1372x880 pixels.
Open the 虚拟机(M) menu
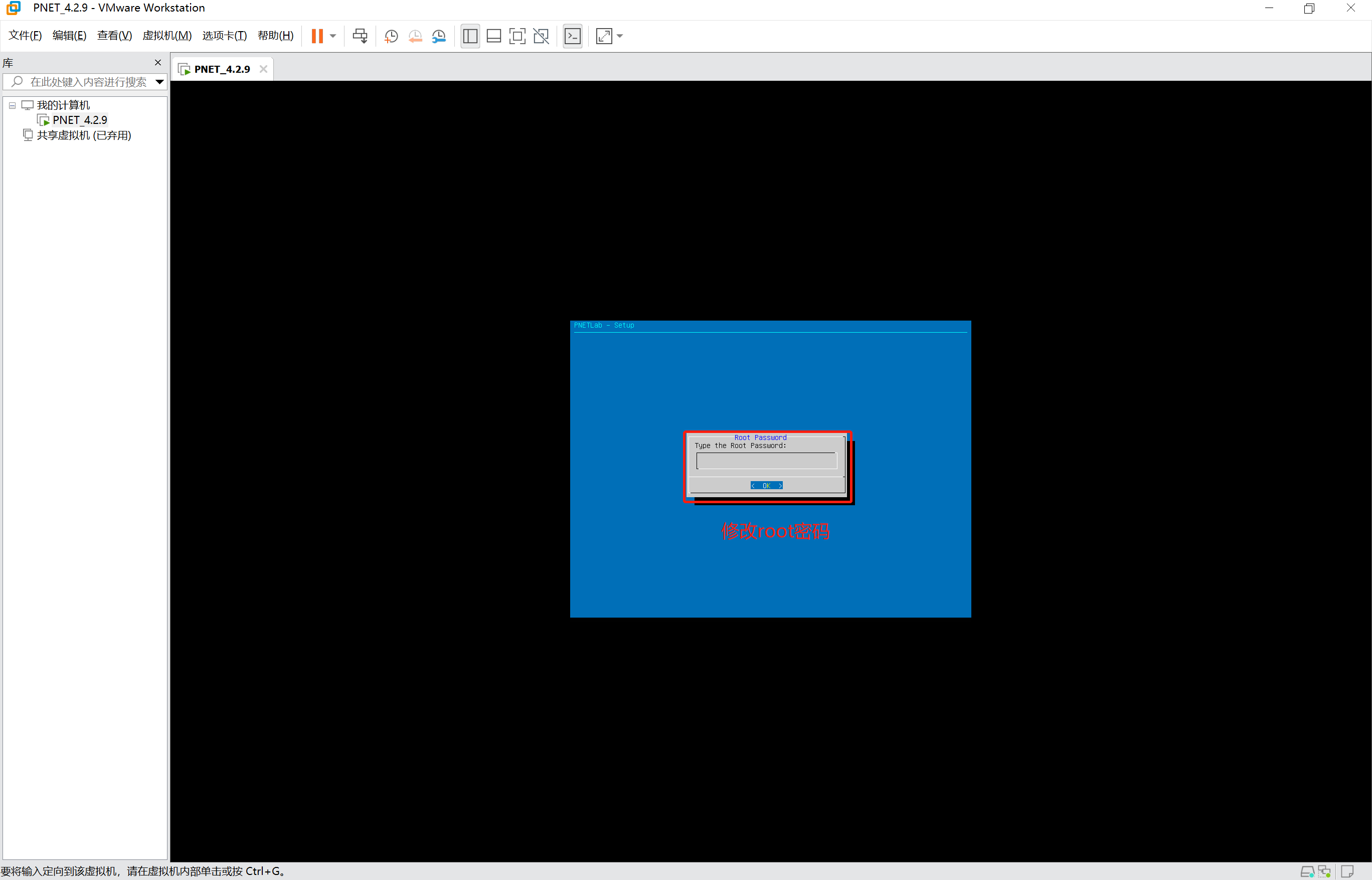click(x=167, y=36)
